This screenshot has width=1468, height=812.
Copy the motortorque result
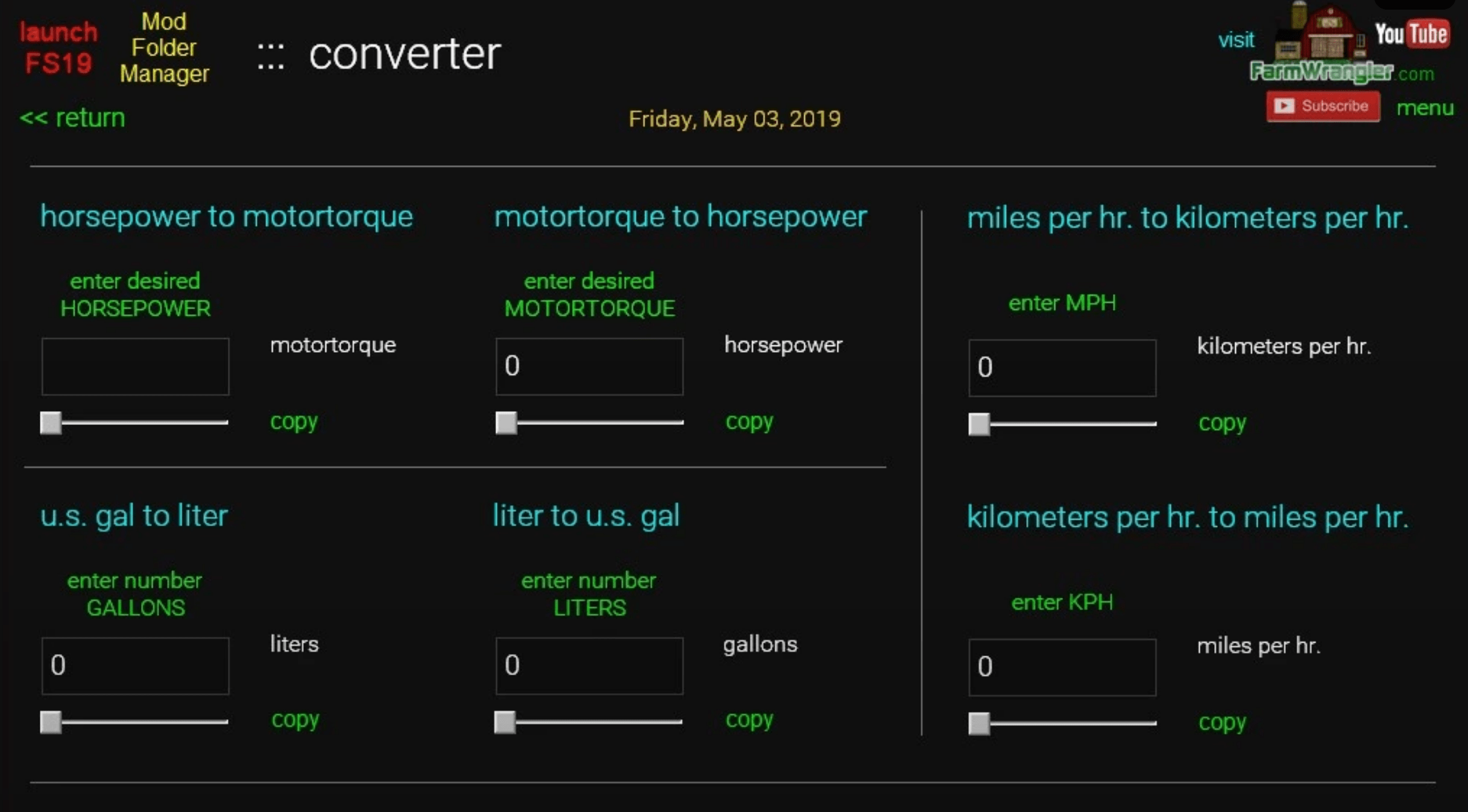tap(294, 421)
